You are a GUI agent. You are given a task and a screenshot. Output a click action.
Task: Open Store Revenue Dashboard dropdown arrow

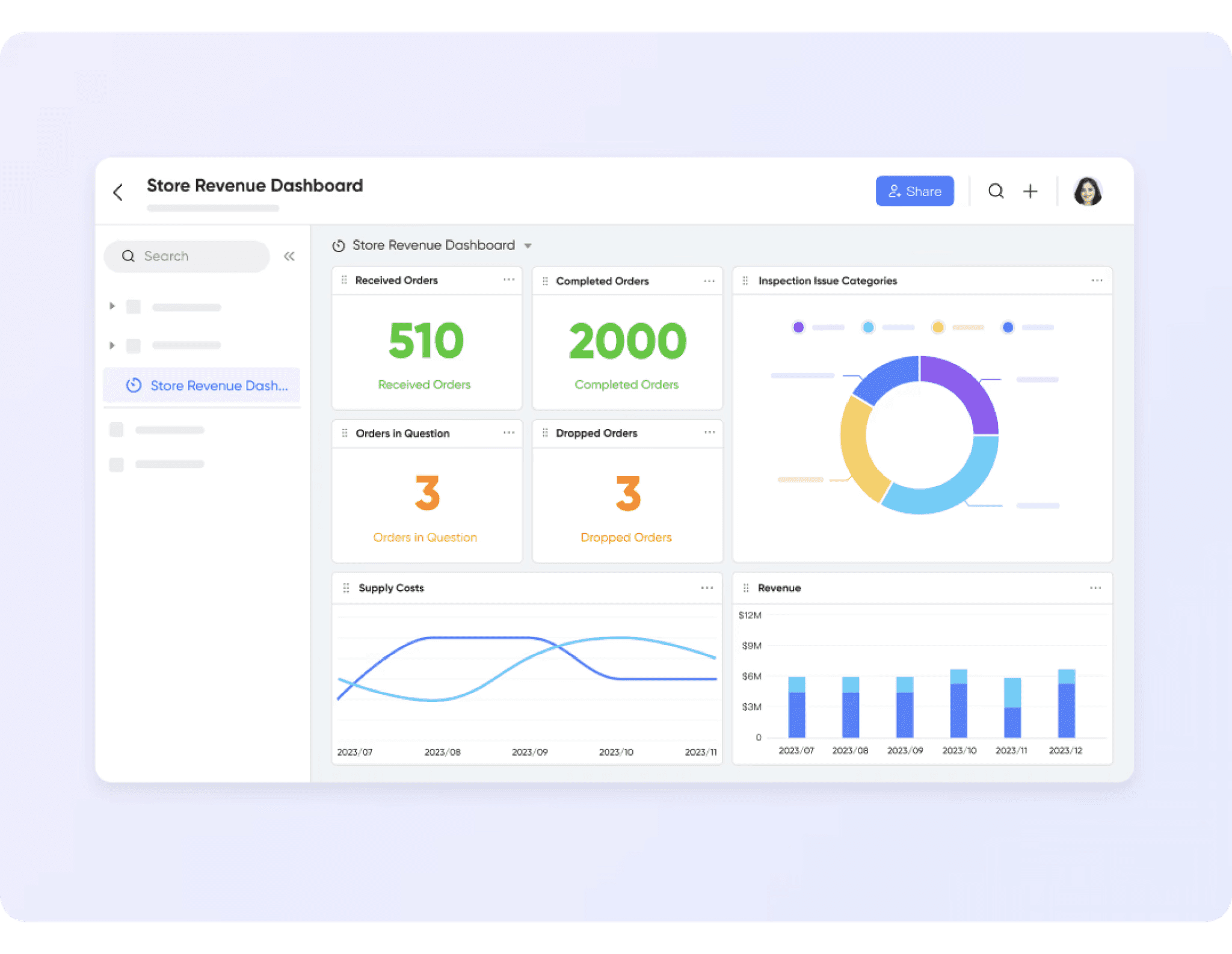pyautogui.click(x=528, y=246)
